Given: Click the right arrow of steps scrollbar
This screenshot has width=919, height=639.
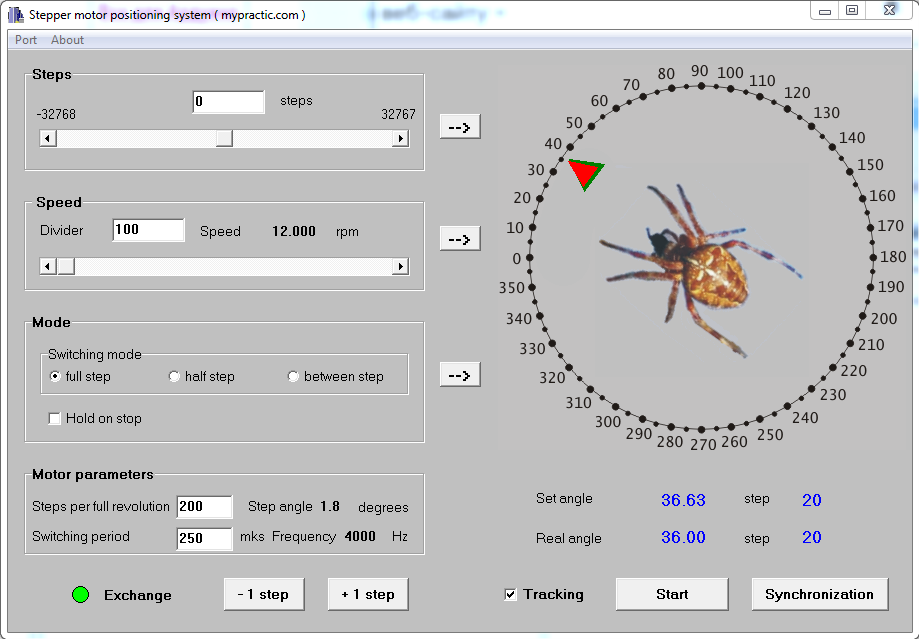Looking at the screenshot, I should [x=400, y=138].
